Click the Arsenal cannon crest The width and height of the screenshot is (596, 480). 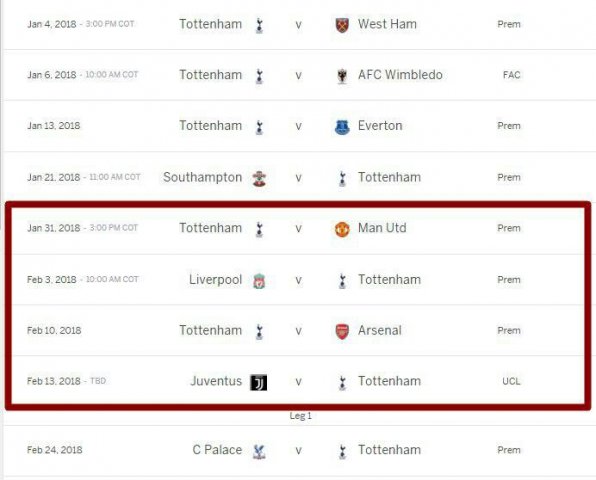tap(342, 331)
